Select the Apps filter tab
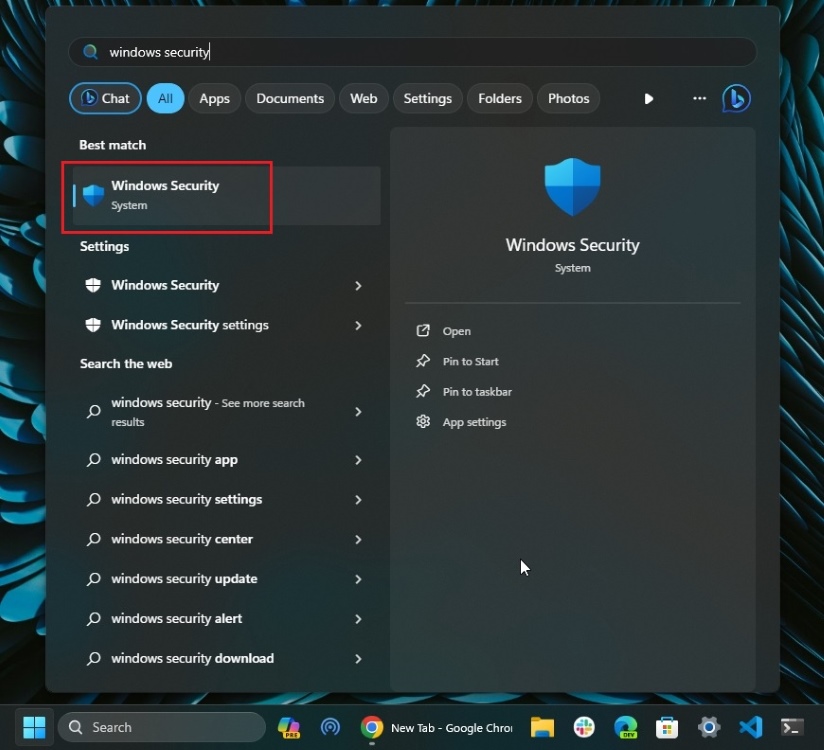The height and width of the screenshot is (750, 824). [214, 98]
